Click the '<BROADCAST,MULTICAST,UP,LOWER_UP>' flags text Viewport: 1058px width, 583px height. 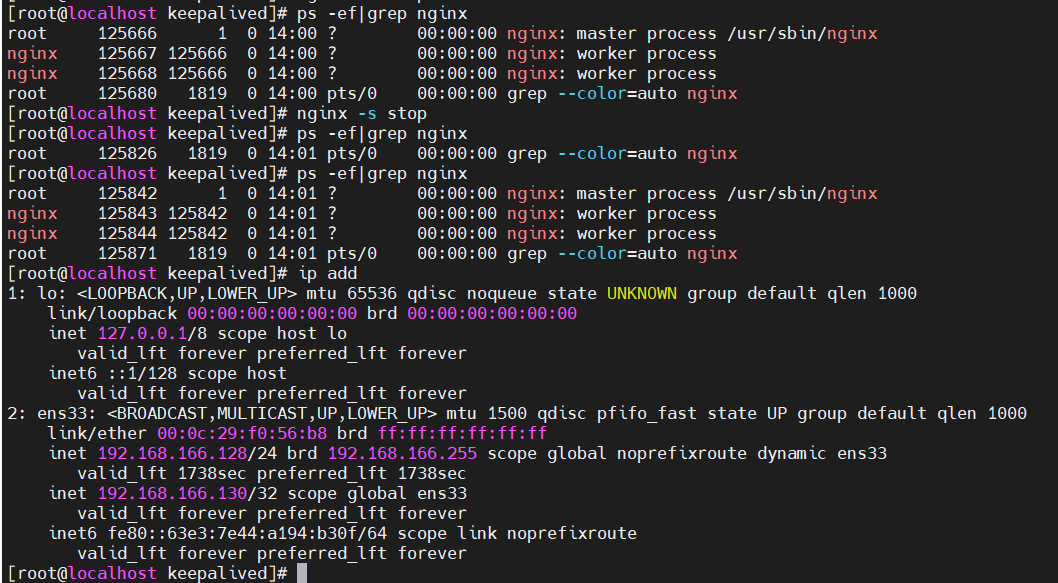(x=272, y=414)
